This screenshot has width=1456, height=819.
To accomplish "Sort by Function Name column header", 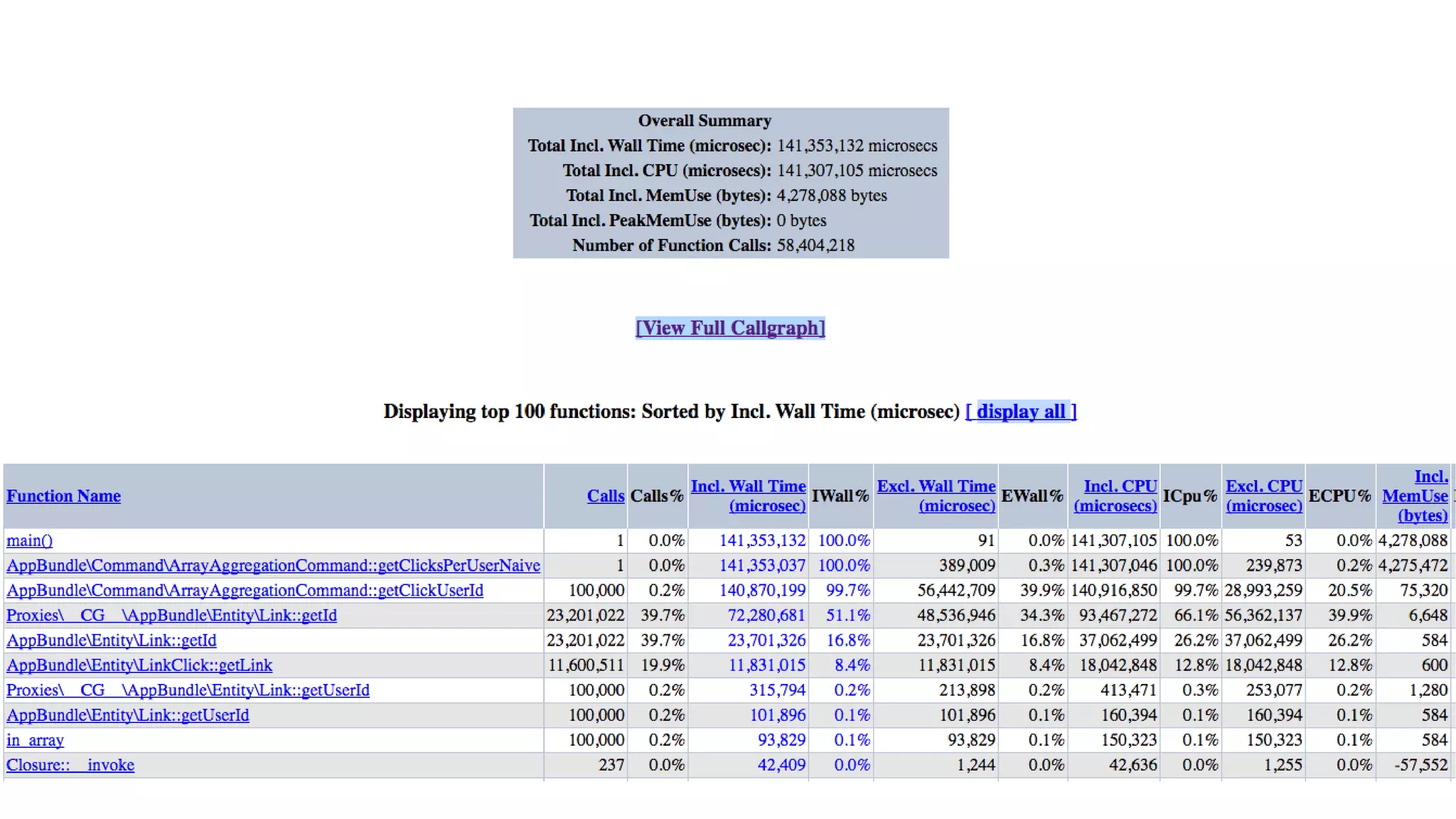I will pyautogui.click(x=63, y=496).
